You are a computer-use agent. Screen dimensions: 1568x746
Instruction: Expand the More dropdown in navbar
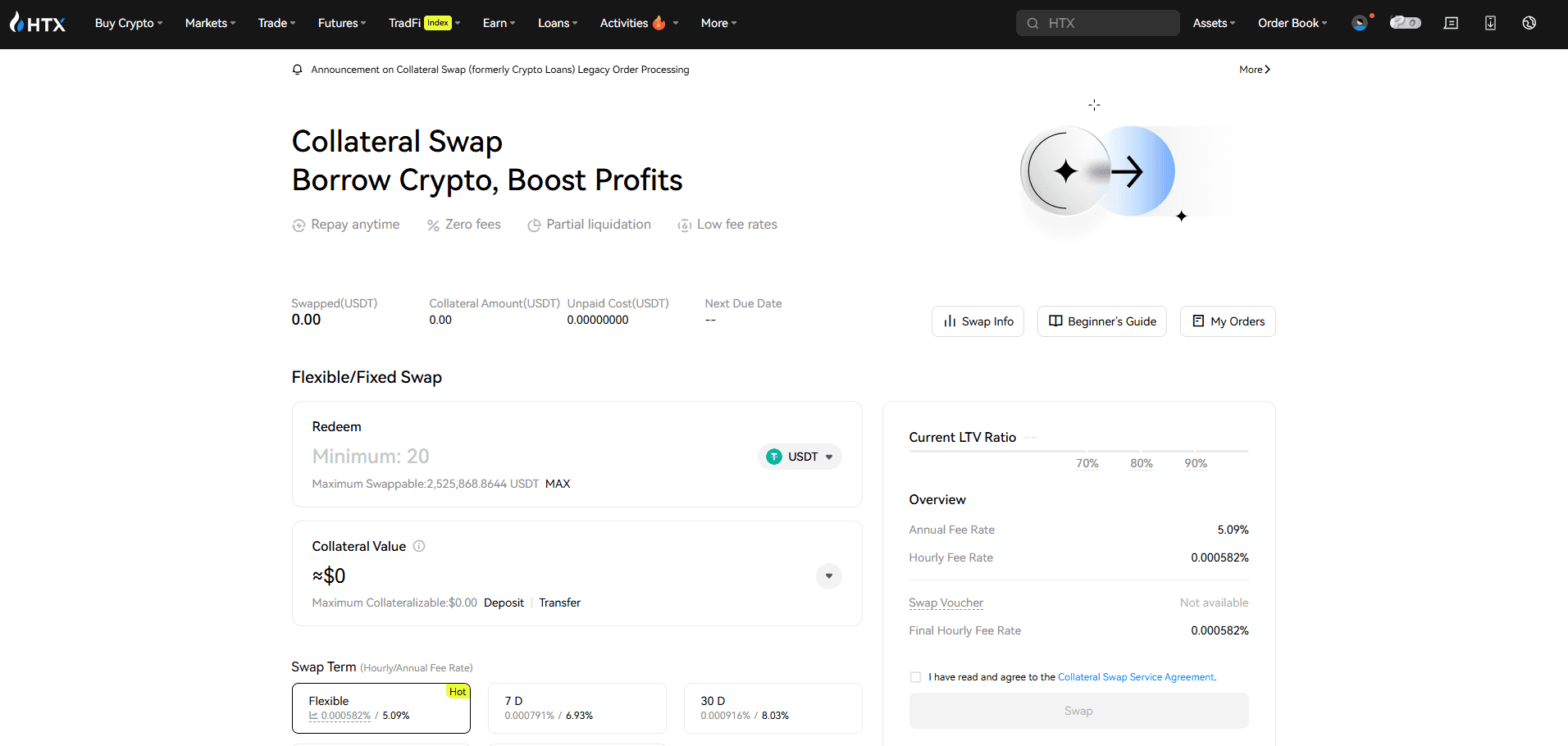pyautogui.click(x=719, y=23)
